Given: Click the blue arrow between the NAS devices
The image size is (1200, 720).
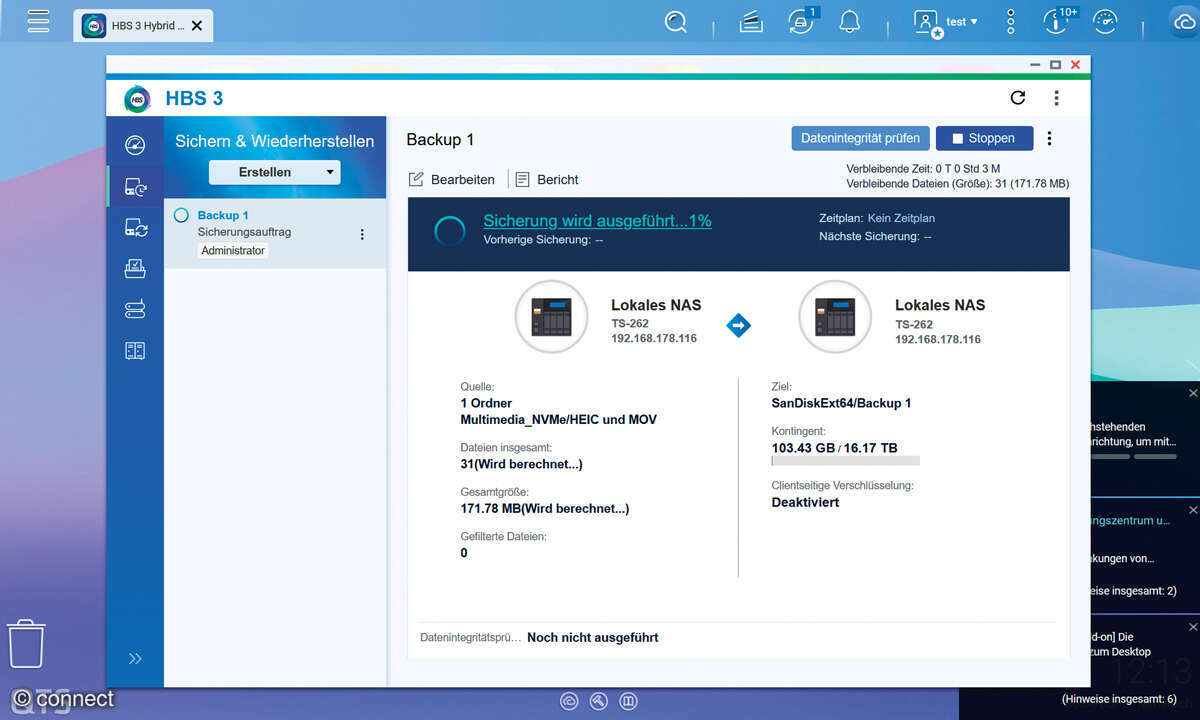Looking at the screenshot, I should pos(738,325).
